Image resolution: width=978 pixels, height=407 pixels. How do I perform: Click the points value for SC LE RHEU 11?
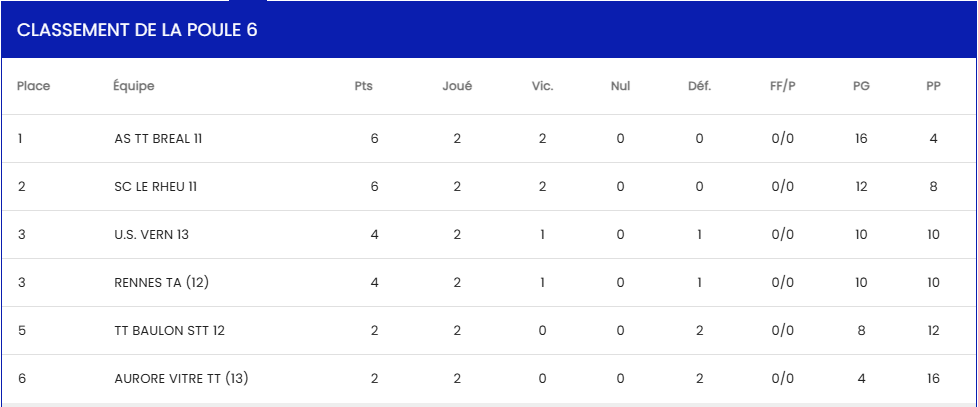click(x=374, y=187)
